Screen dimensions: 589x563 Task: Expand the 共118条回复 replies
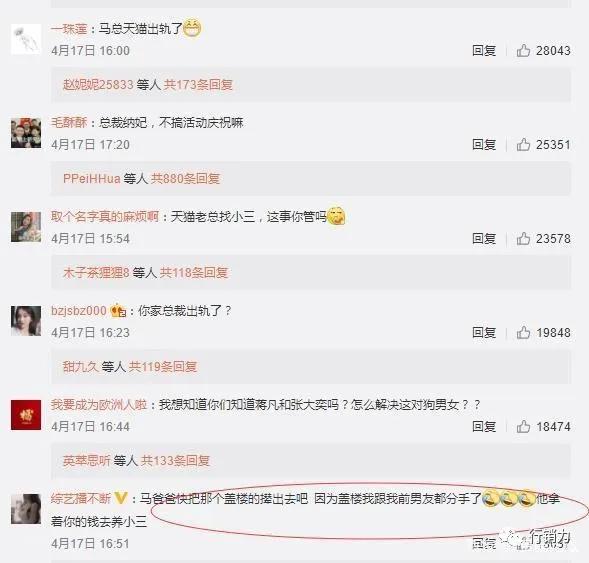(194, 272)
